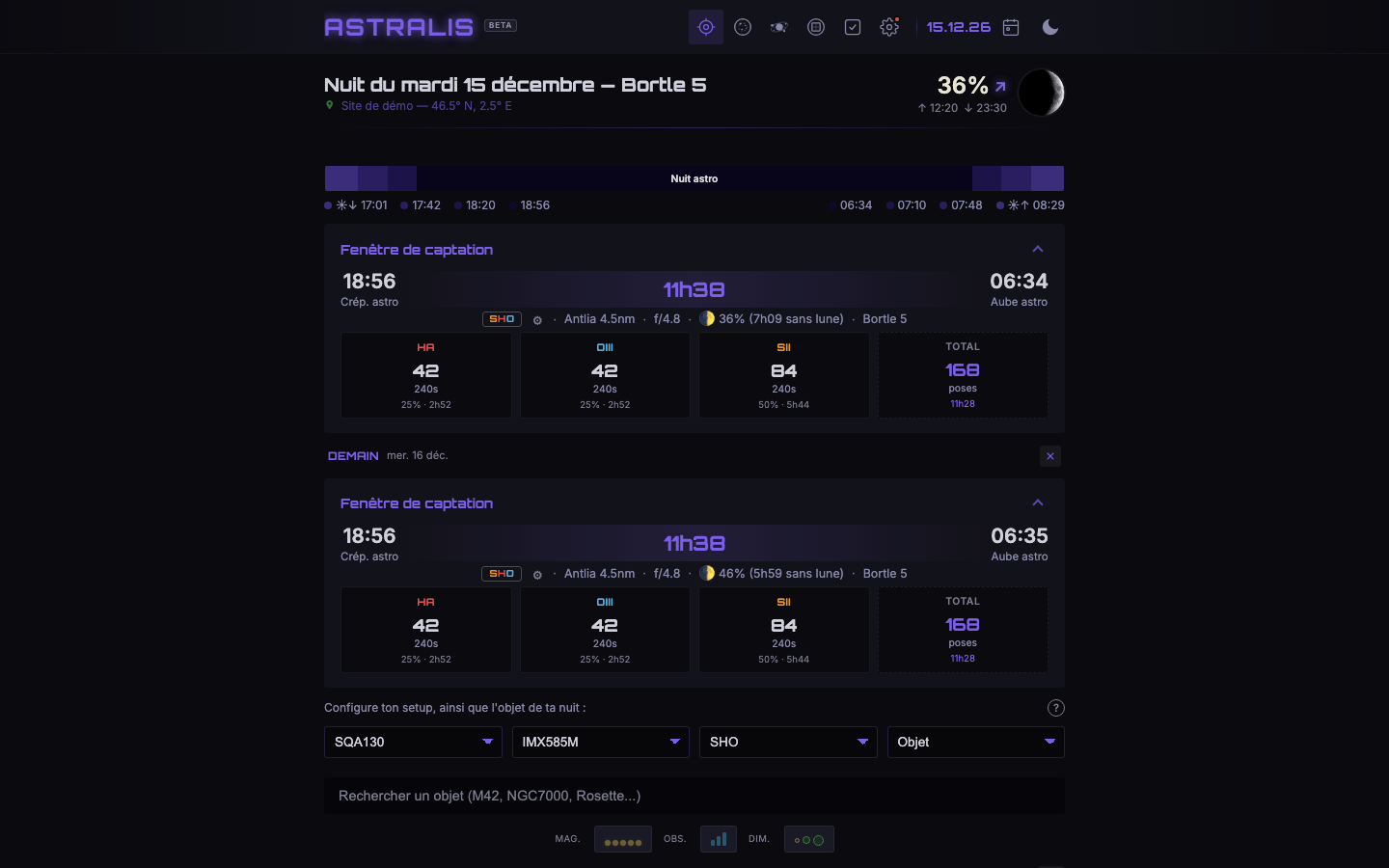Open the dotted circle sky icon

tap(743, 27)
